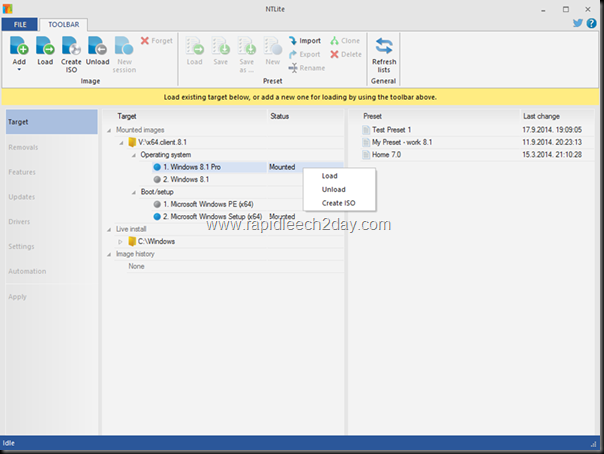Click the Add image icon

(19, 45)
